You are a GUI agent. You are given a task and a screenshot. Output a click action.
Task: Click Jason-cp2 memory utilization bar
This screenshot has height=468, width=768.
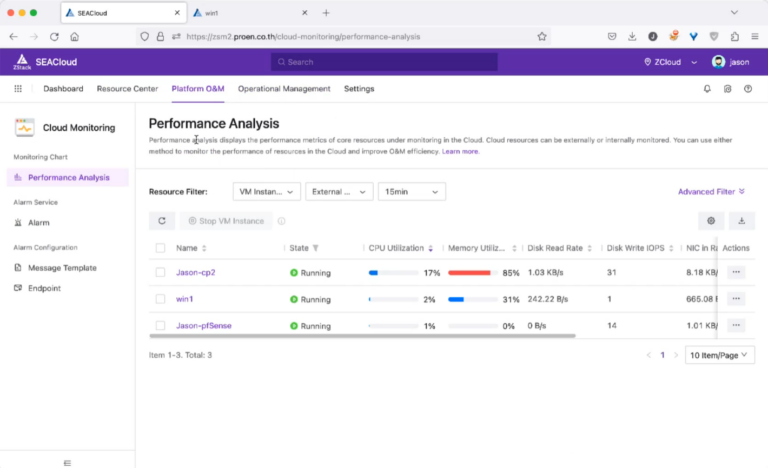pyautogui.click(x=473, y=272)
